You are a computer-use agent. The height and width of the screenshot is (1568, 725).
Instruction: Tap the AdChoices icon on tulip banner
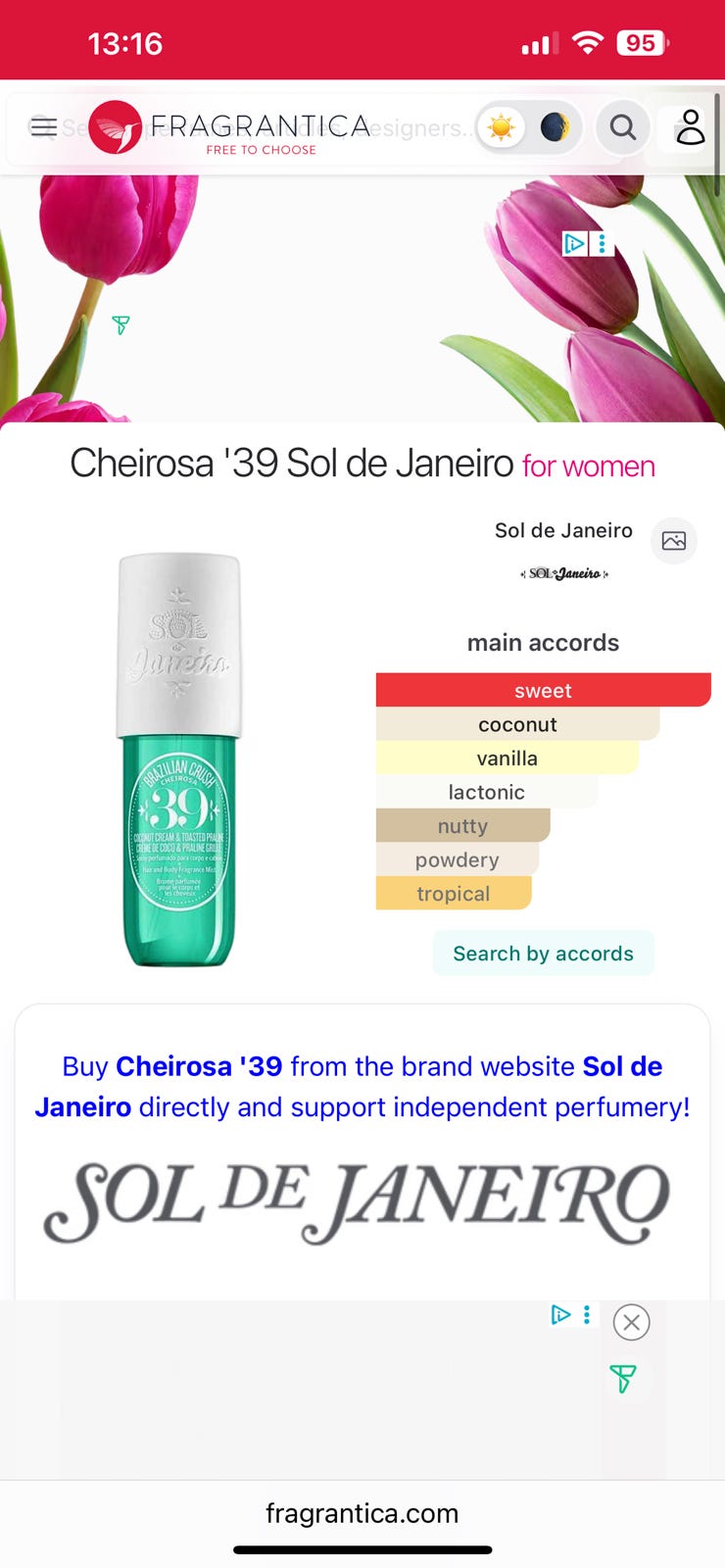(x=574, y=243)
